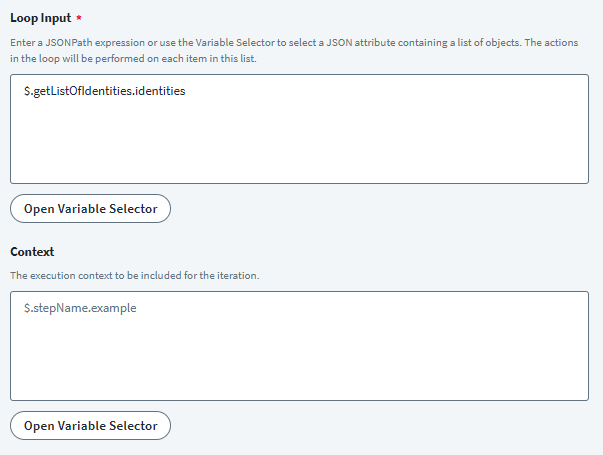Click the Loop Input text area

(x=299, y=128)
